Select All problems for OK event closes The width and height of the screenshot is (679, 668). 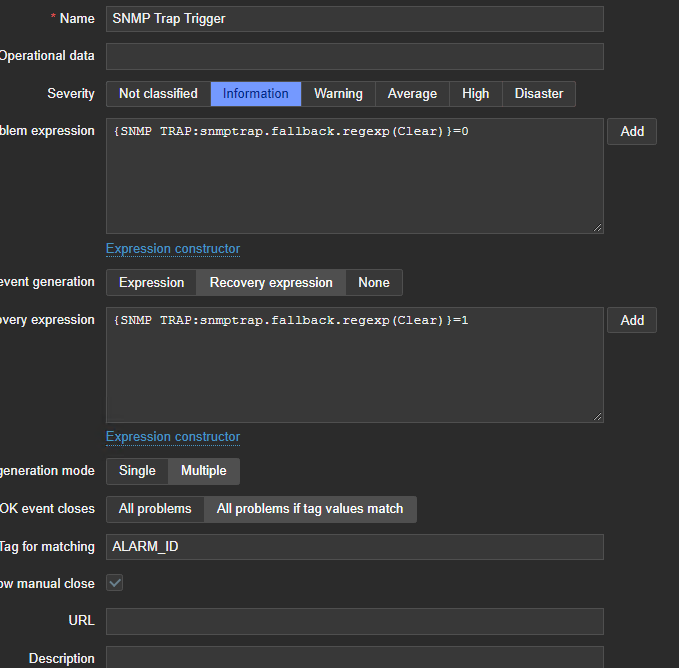155,509
